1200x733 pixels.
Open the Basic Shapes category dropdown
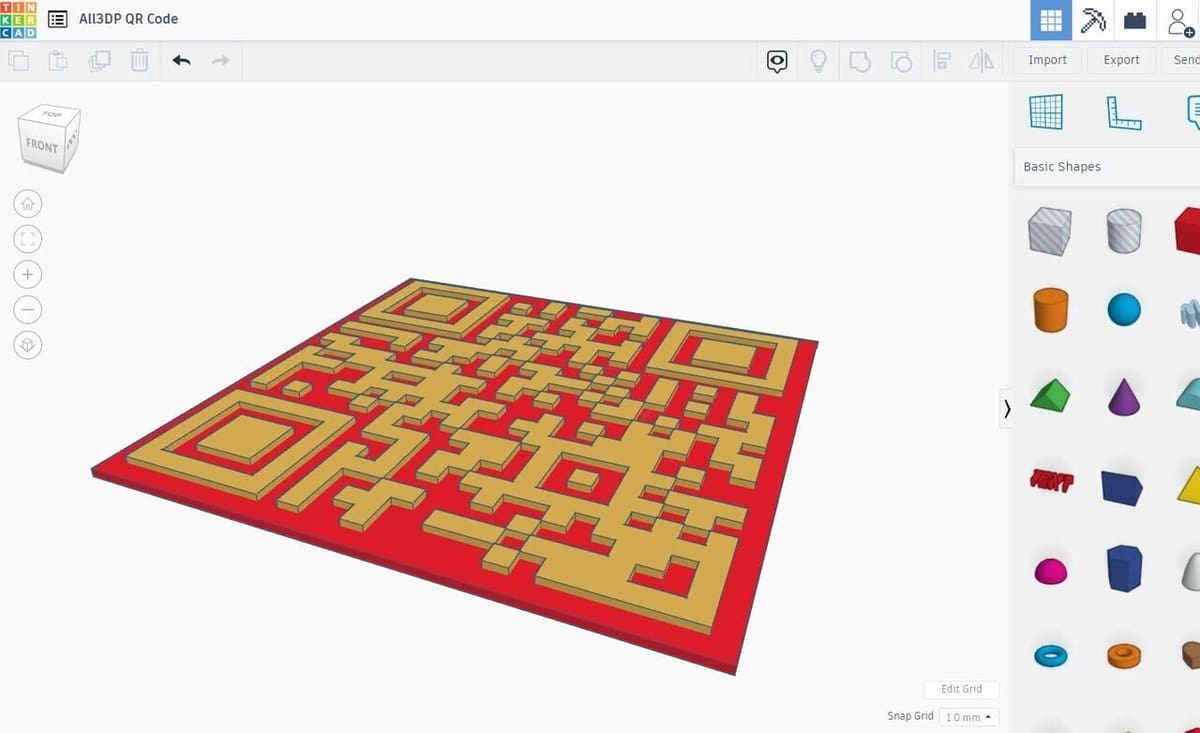(x=1107, y=167)
